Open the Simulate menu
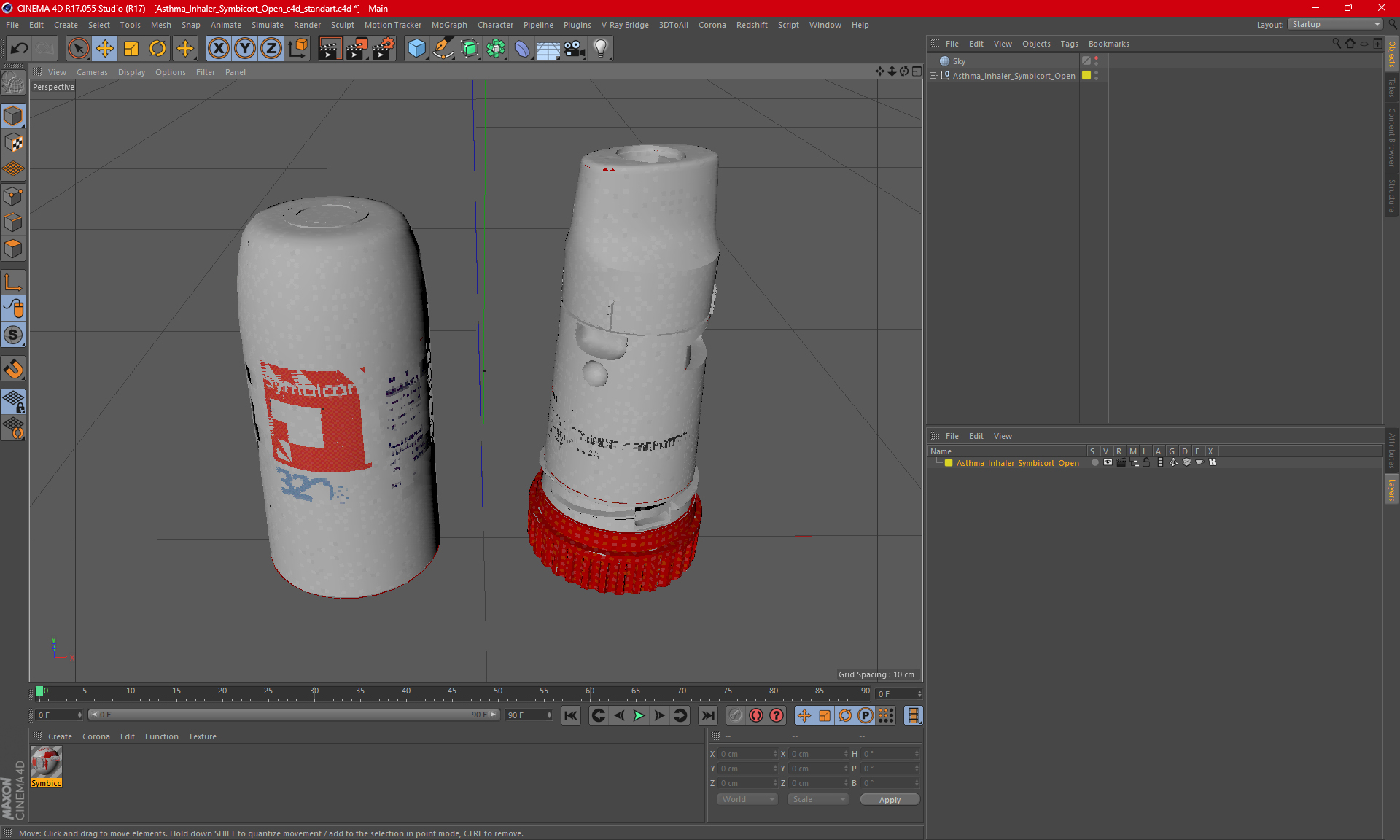 (268, 25)
